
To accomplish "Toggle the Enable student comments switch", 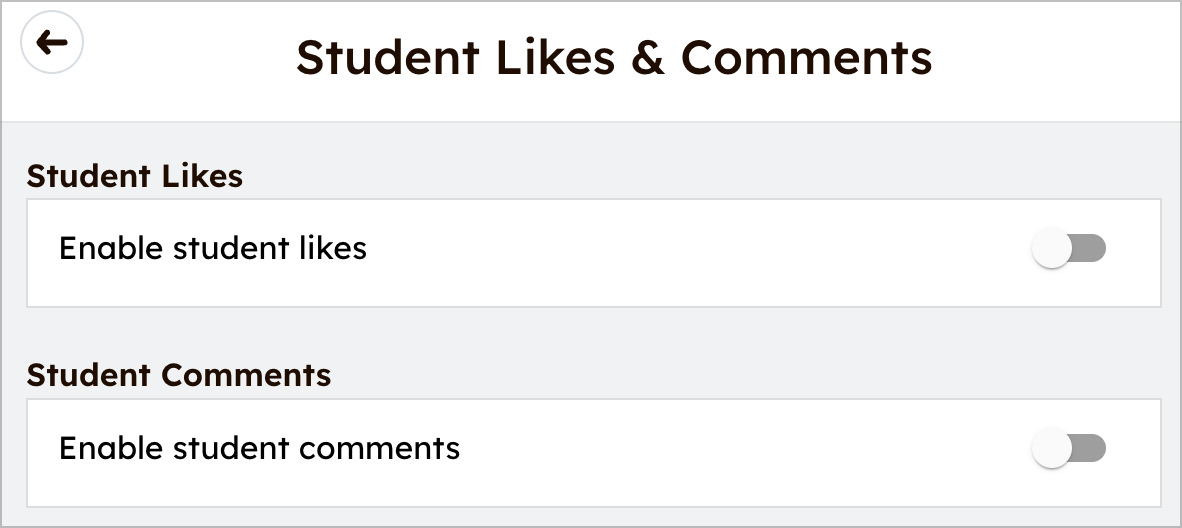I will click(x=1068, y=449).
